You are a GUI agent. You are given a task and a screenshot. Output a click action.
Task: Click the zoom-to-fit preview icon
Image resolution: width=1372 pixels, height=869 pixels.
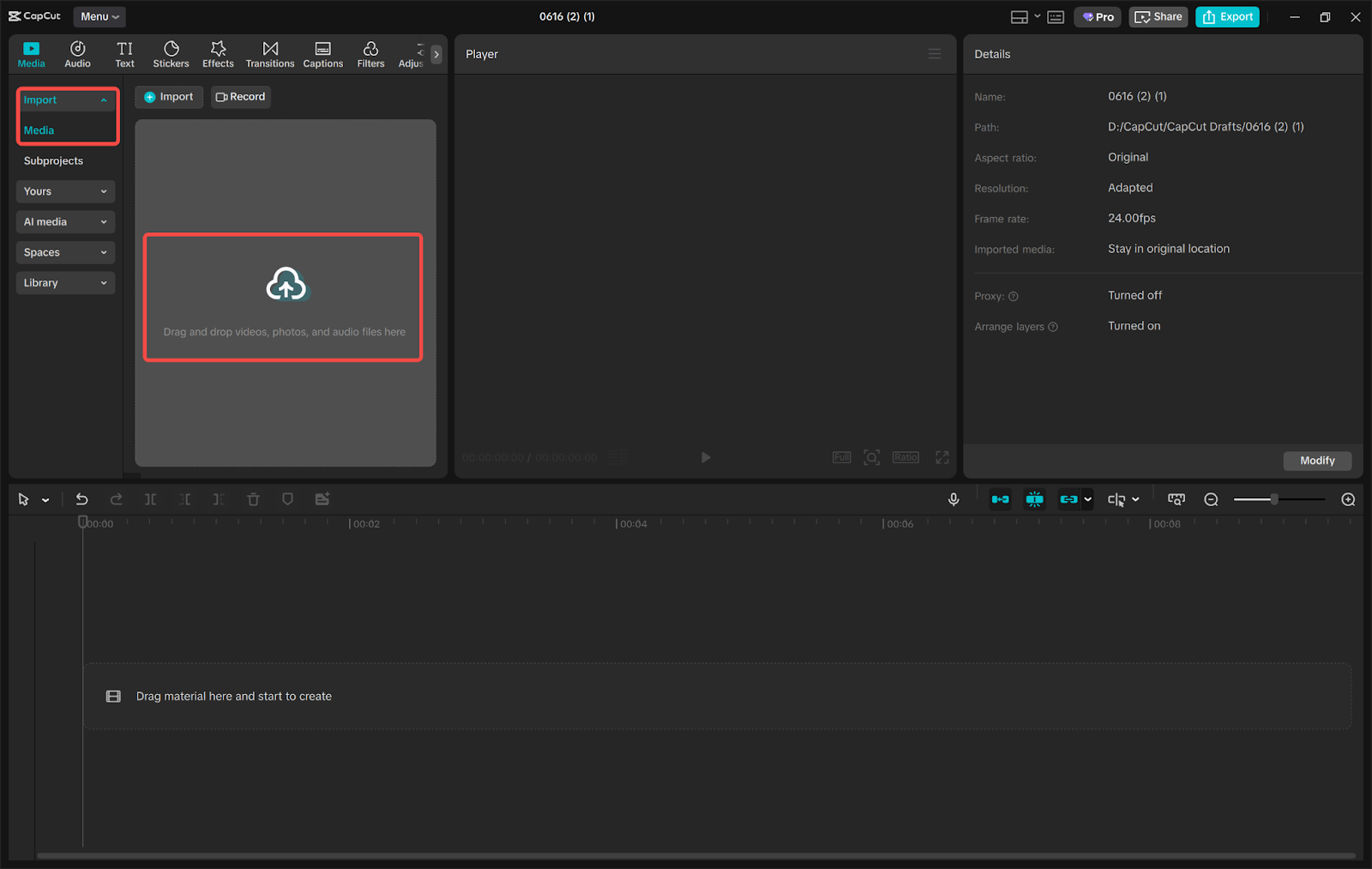(872, 457)
